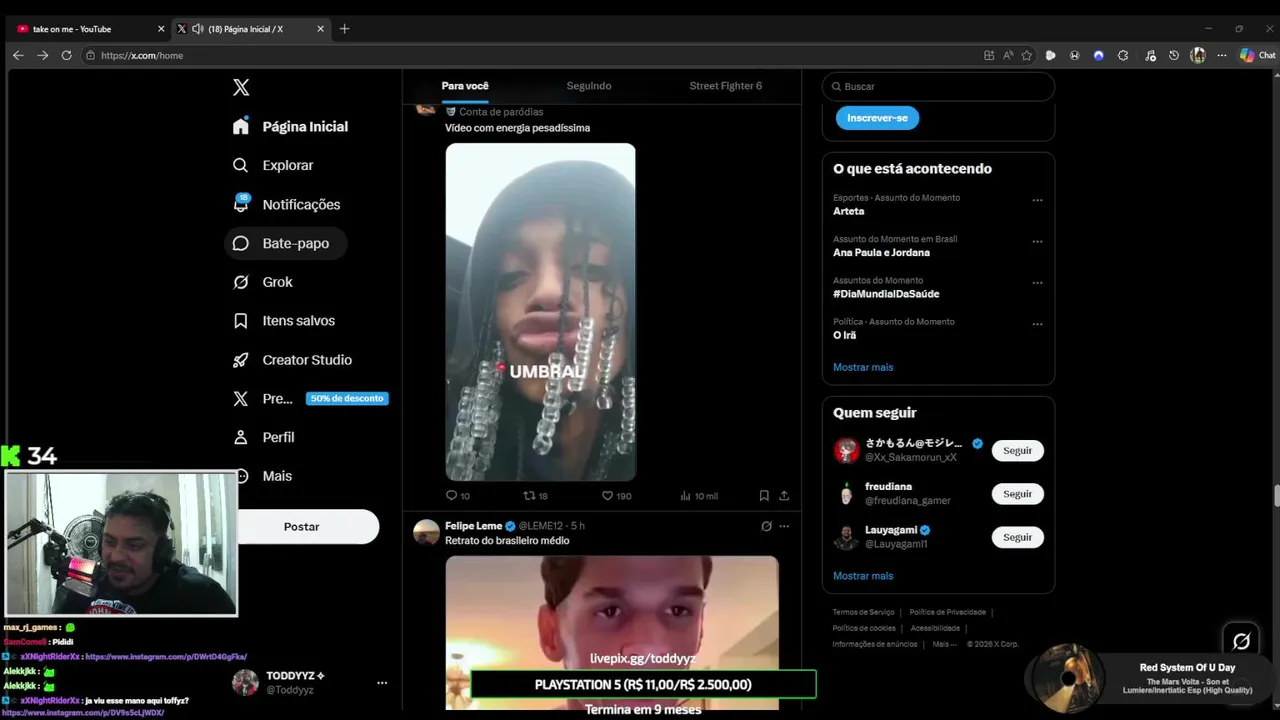Open Copilot Chat in browser toolbar

coord(1258,55)
